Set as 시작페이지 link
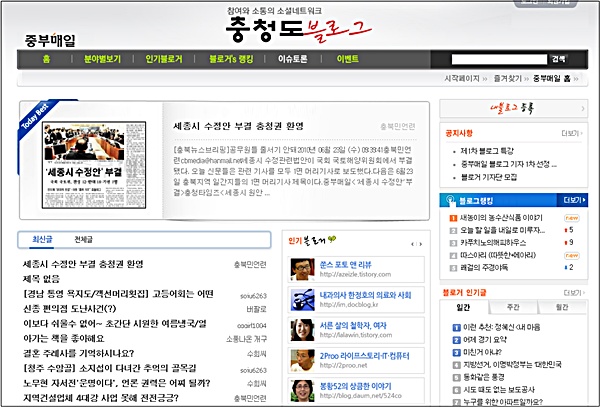This screenshot has height=407, width=600. pos(462,78)
